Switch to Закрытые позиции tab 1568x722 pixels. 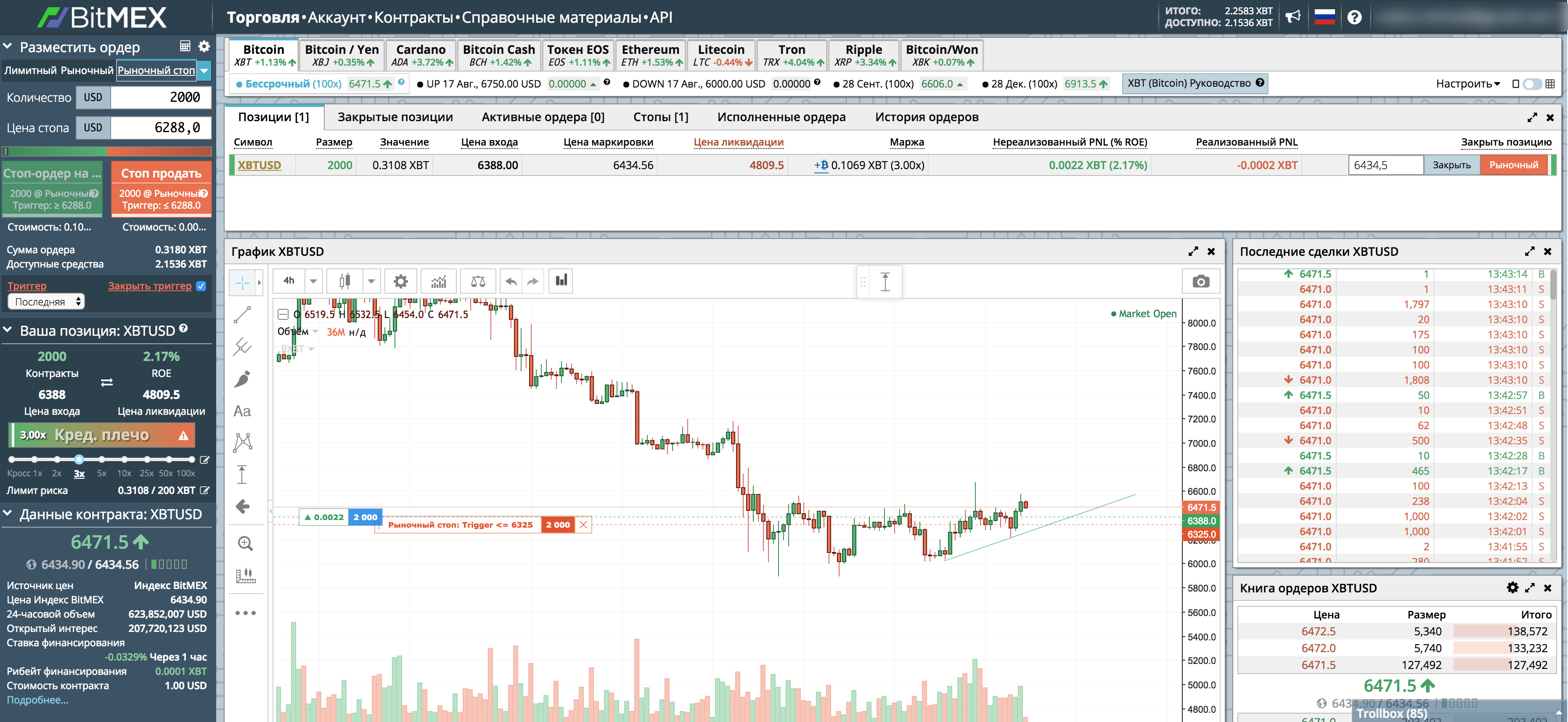click(395, 117)
